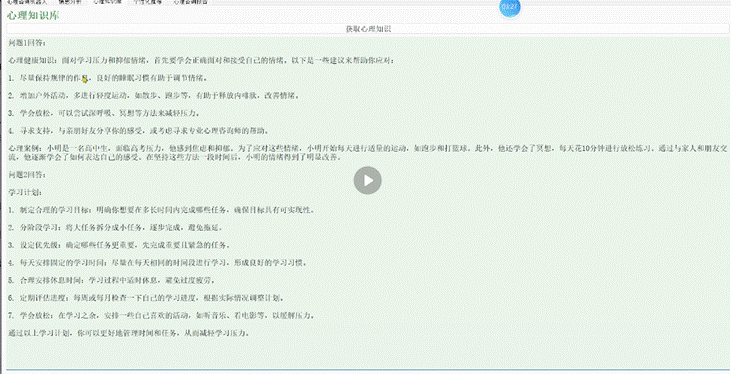Screen dimensions: 731x374
Task: Click plan item 5 合理安排休息时间
Action: click(x=112, y=280)
